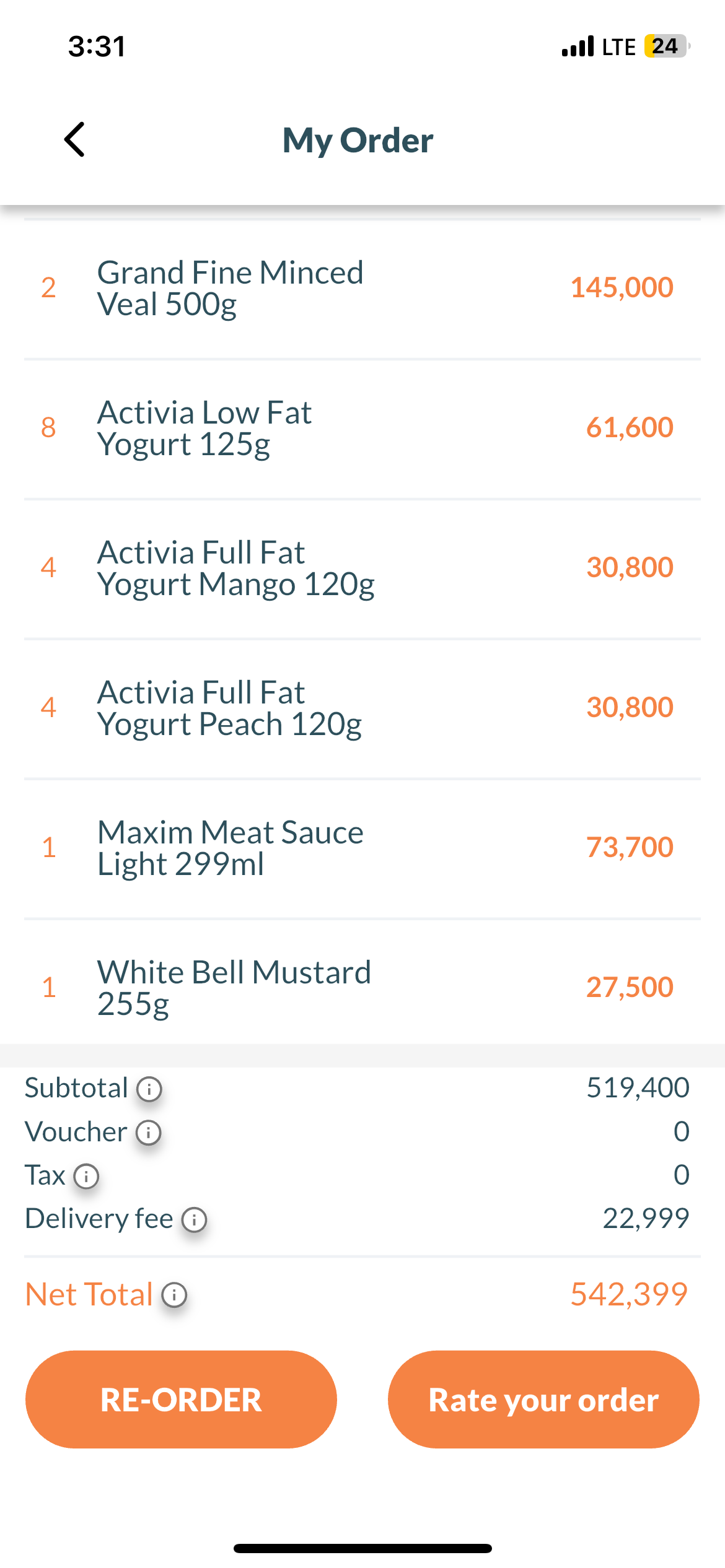Tap the My Order page title

358,141
